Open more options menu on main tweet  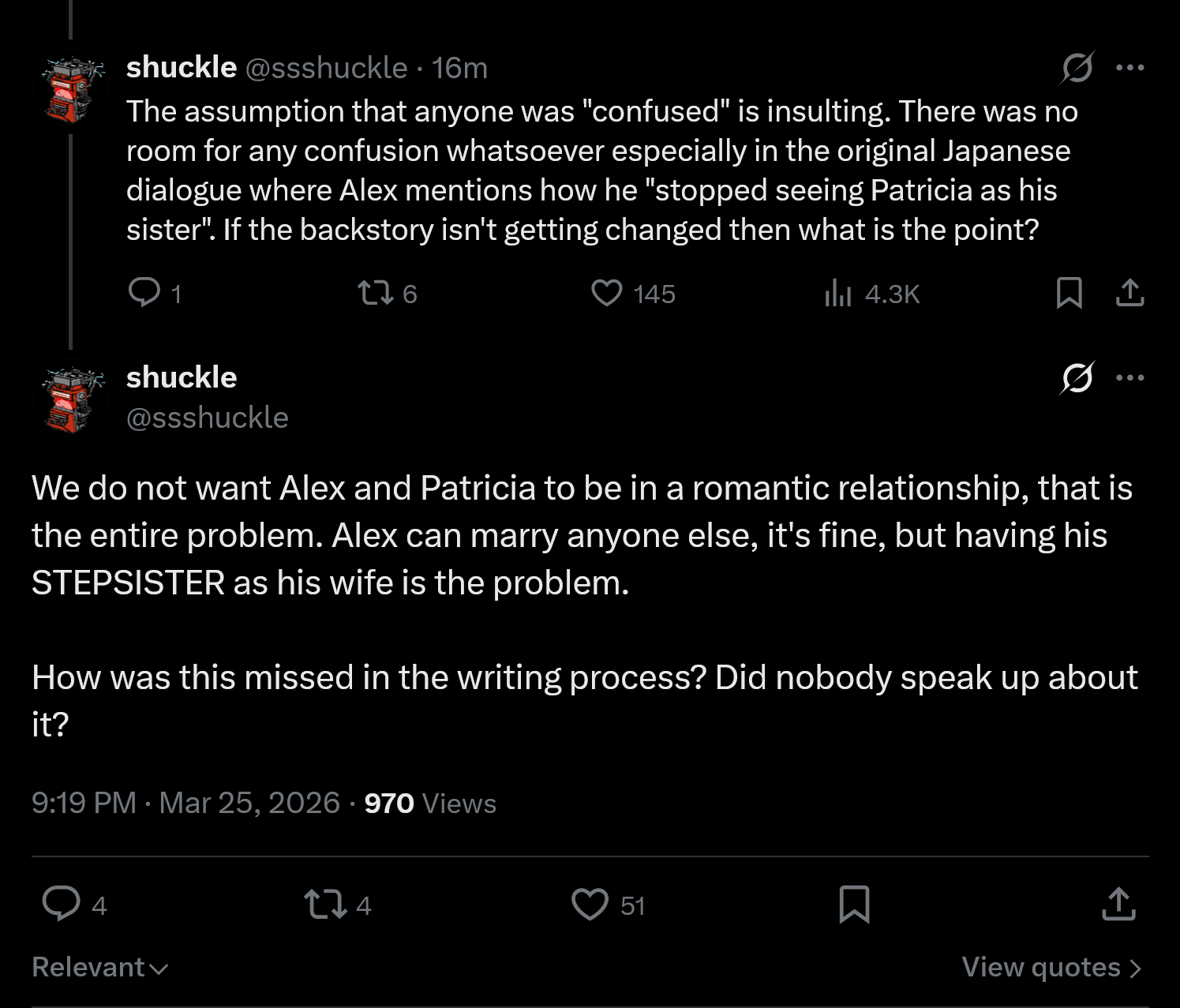[1129, 378]
